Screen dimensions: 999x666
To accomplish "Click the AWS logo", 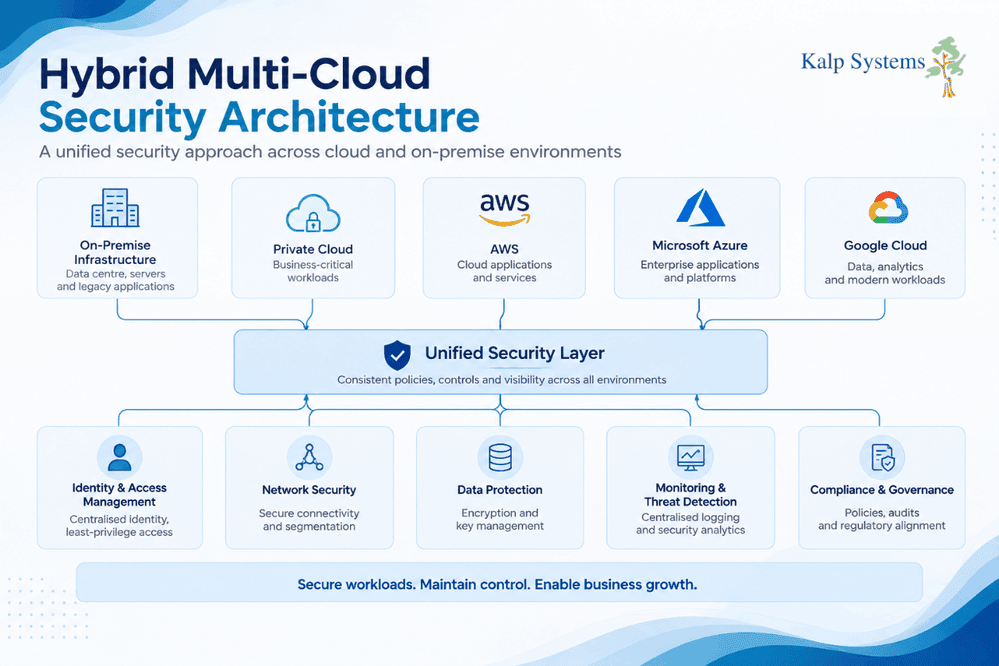I will click(505, 209).
